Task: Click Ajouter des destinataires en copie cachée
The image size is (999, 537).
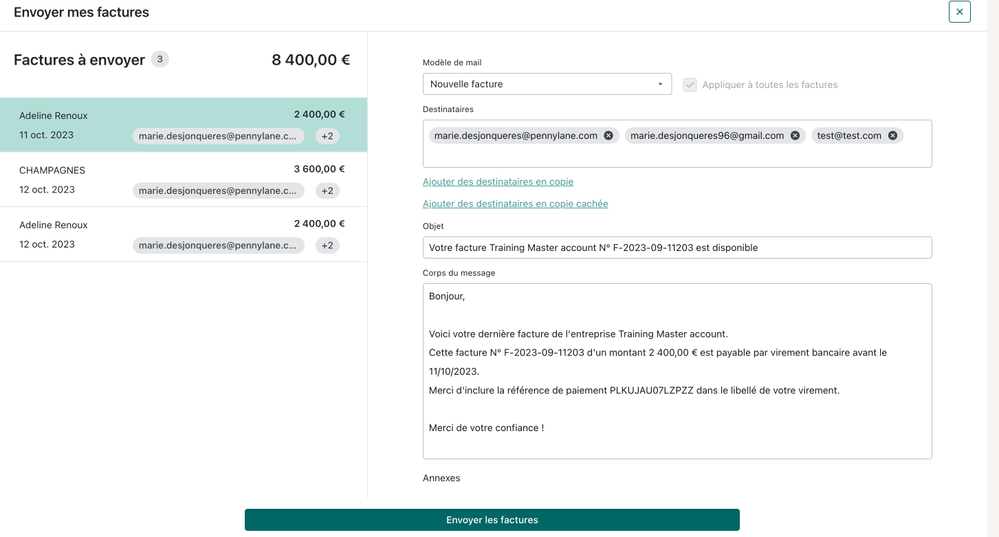Action: click(x=515, y=204)
